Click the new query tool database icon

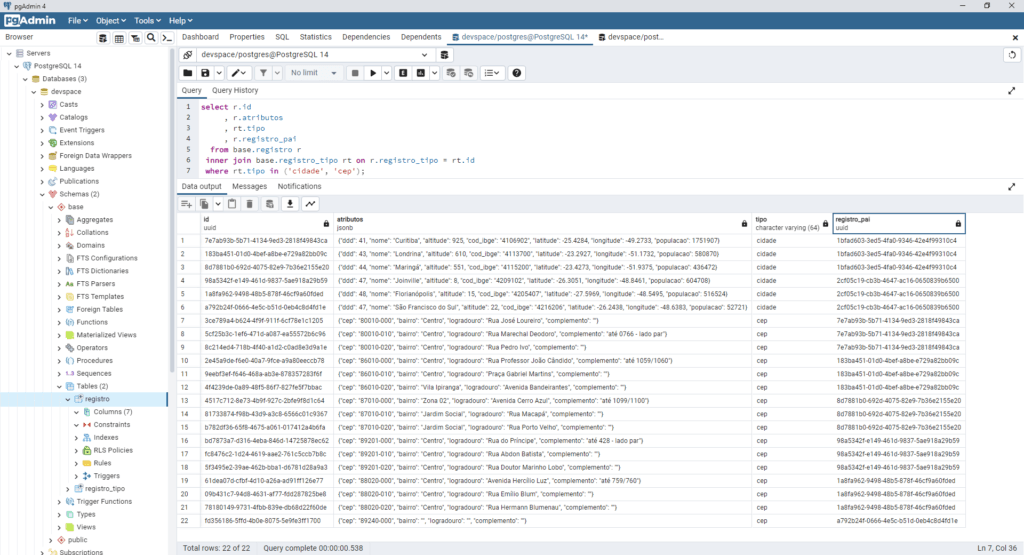pos(444,55)
